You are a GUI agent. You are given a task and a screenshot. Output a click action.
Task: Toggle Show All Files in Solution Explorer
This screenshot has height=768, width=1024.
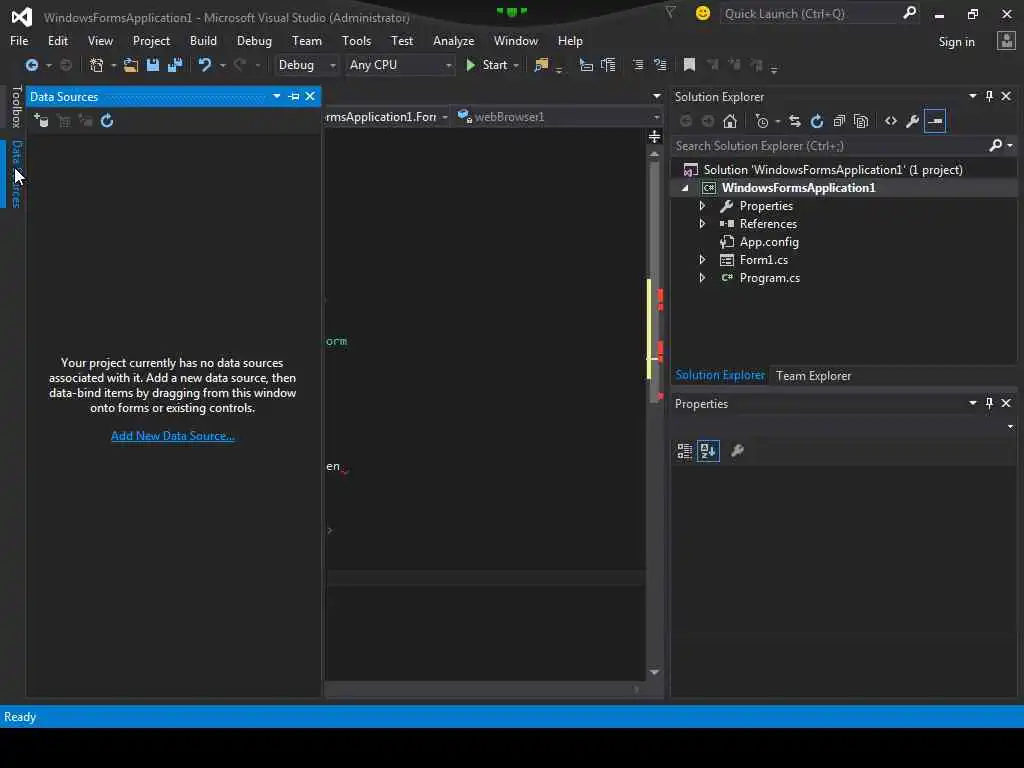[x=861, y=121]
